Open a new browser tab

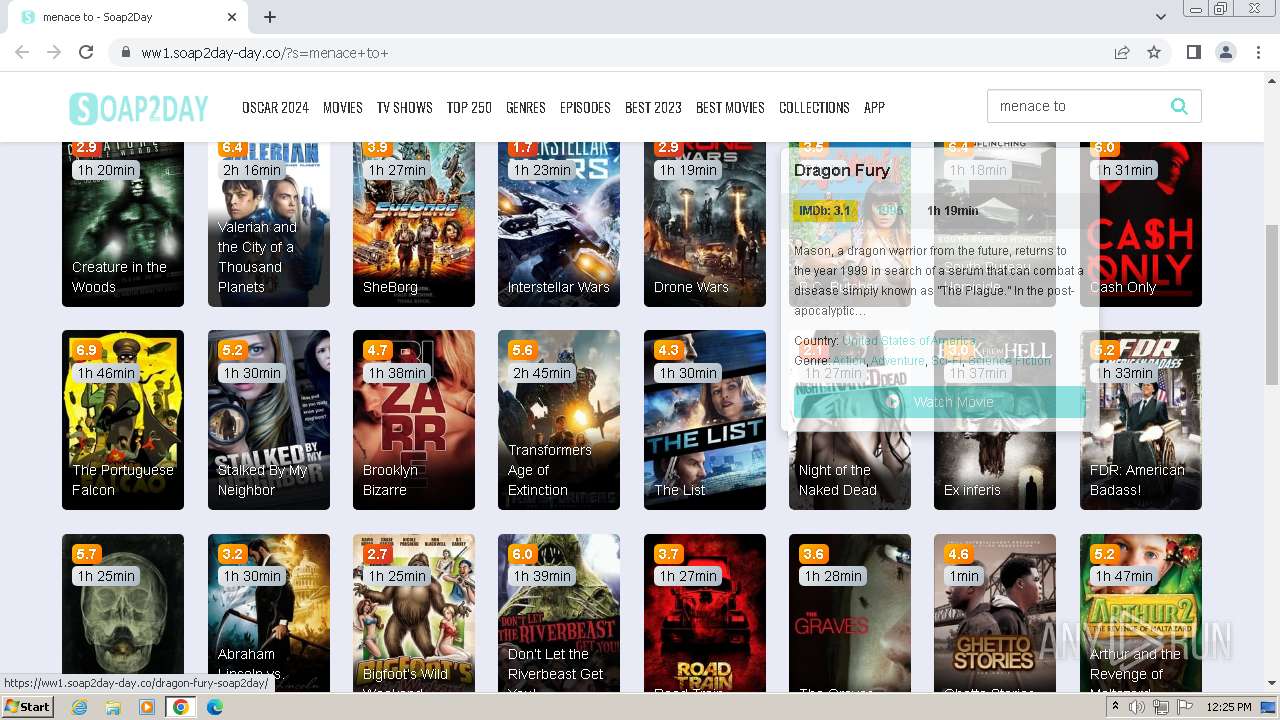(x=270, y=17)
